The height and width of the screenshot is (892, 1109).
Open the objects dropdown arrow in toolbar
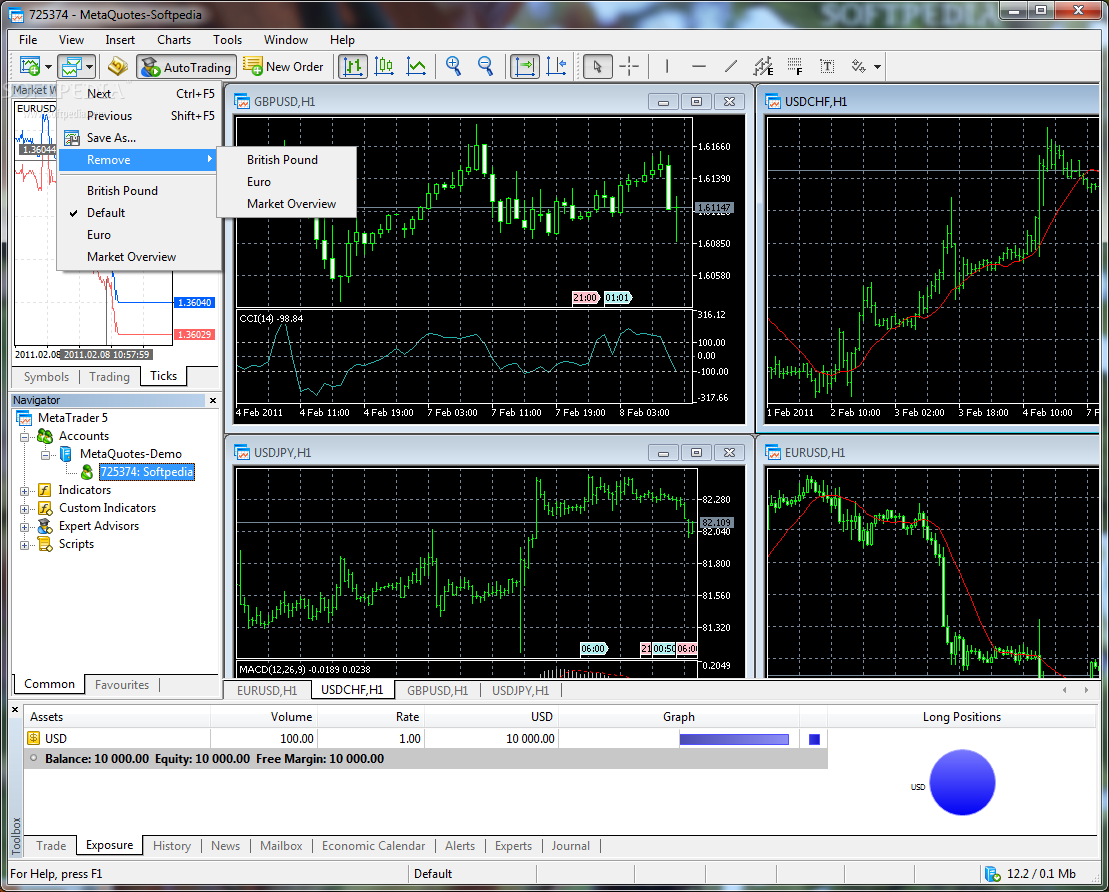878,67
